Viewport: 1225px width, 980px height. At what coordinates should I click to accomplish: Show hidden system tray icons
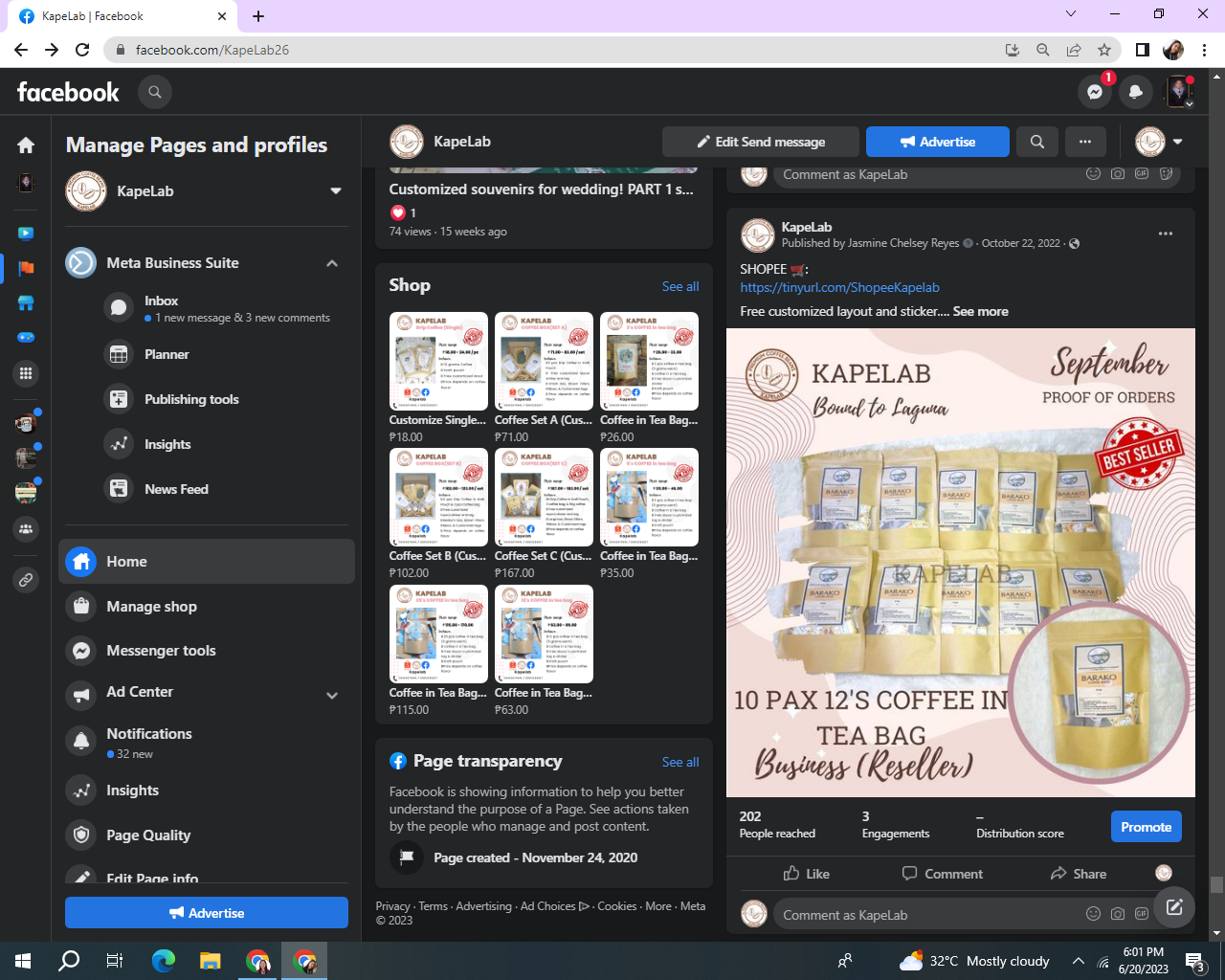[1078, 961]
